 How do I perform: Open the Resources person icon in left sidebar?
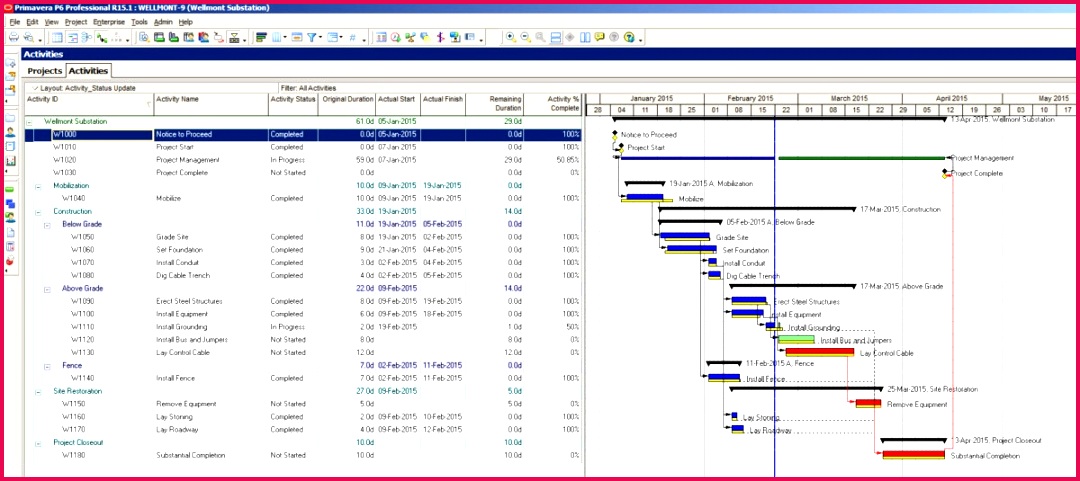pos(10,132)
